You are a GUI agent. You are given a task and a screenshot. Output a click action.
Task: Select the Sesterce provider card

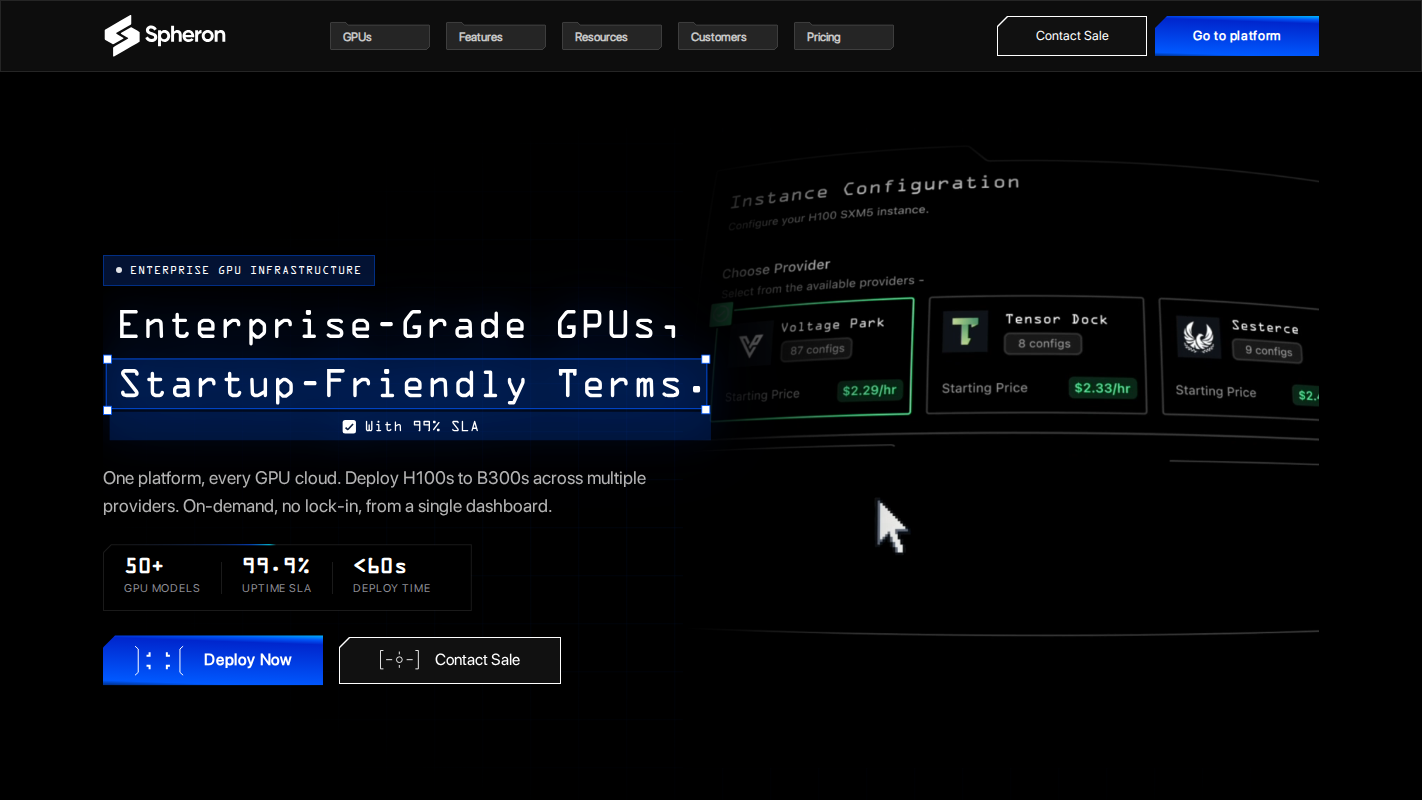pos(1240,358)
